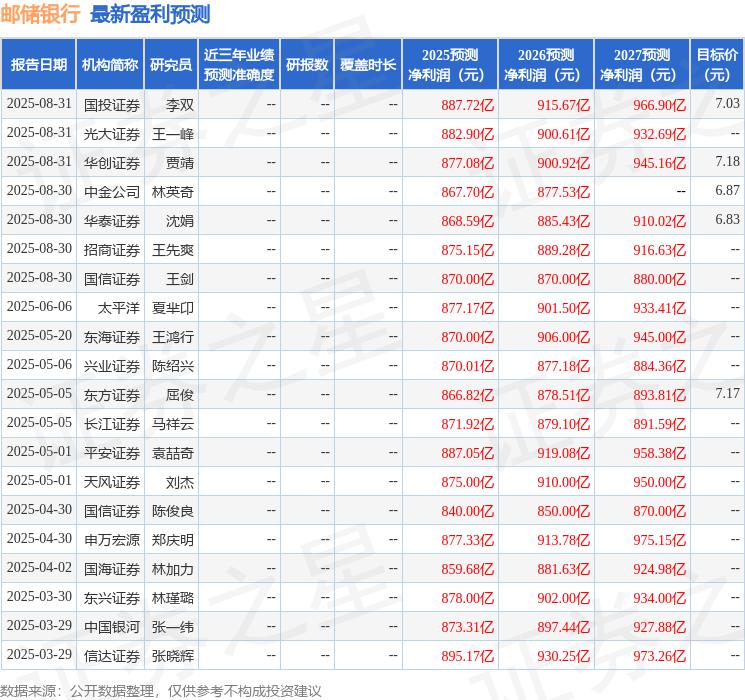745x700 pixels.
Task: Select institution 兴业证券
Action: point(112,366)
